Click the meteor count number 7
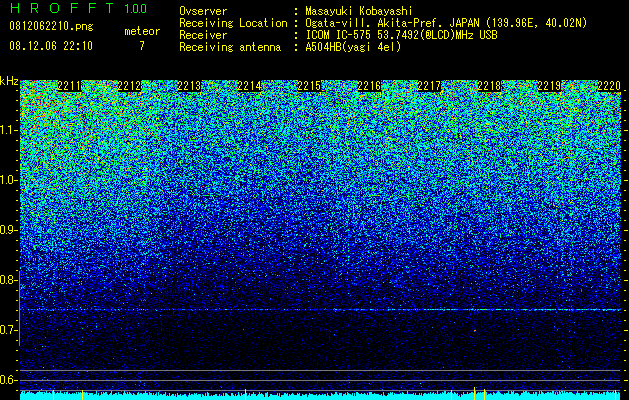 142,46
